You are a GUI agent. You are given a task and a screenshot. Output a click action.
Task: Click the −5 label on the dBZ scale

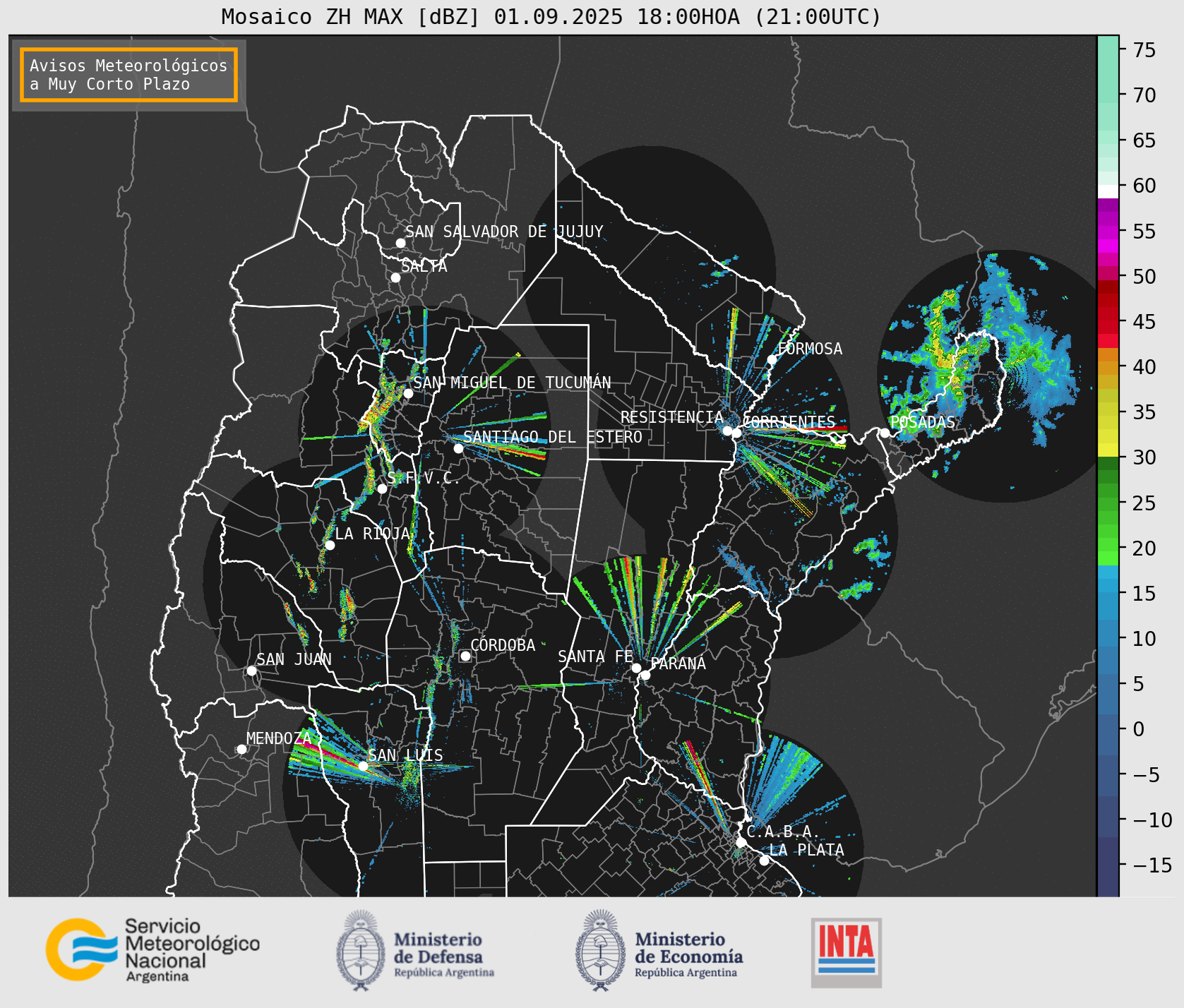[1146, 775]
